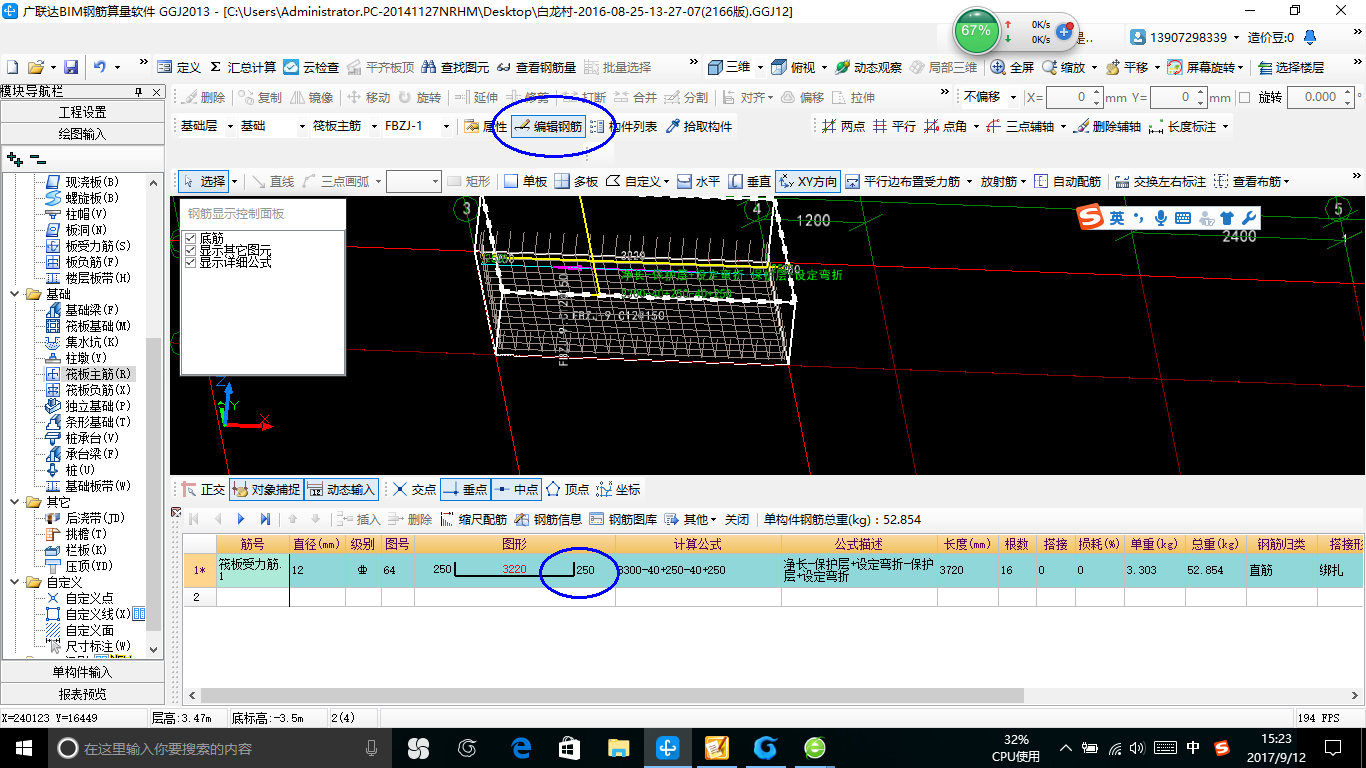Collapse the 自定义 folder in tree

point(16,582)
